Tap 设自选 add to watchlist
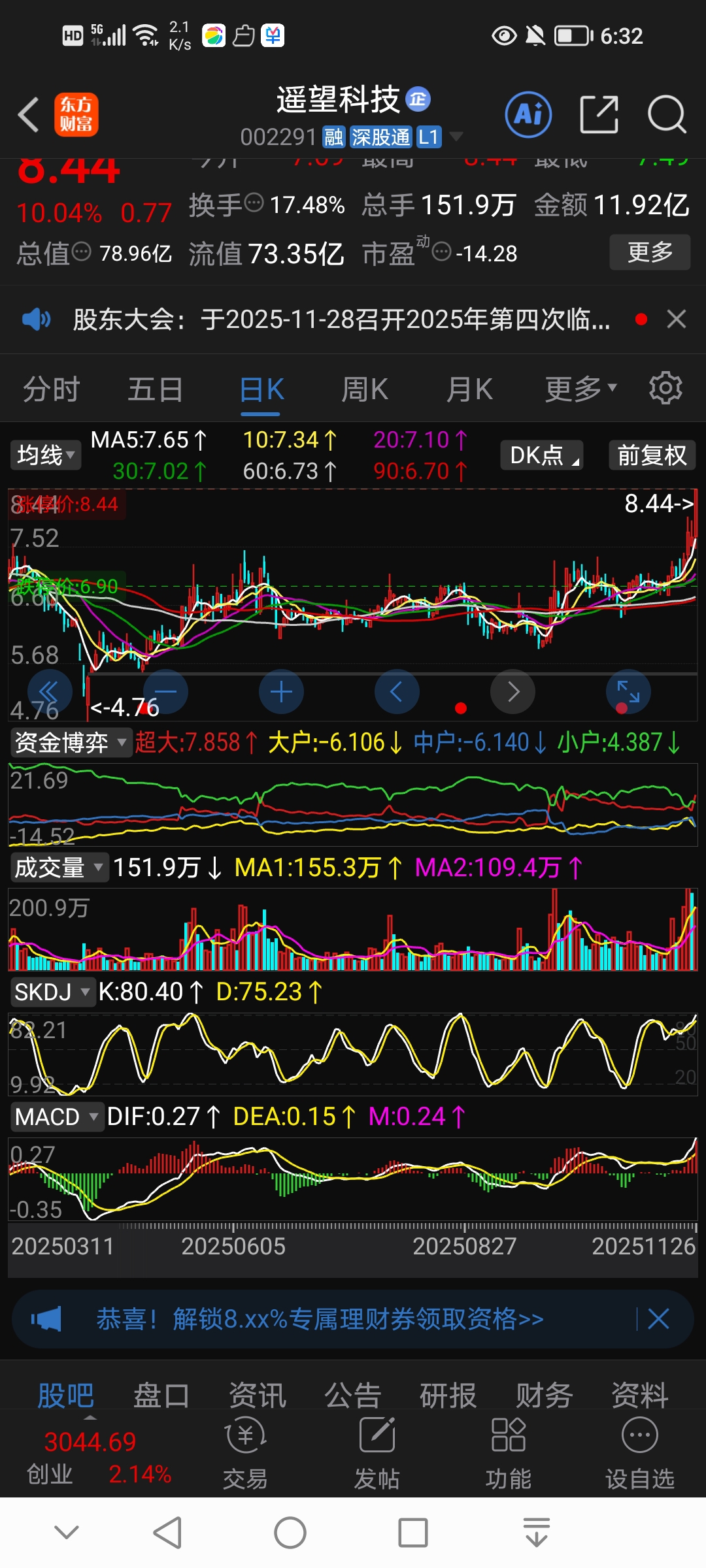Screen dimensions: 706x1568 click(x=640, y=1452)
